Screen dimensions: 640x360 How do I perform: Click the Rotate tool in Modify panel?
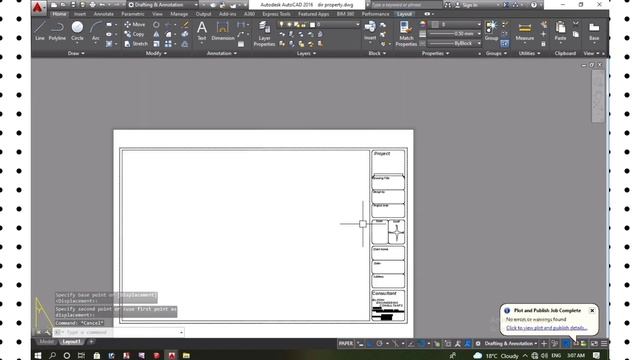[156, 24]
